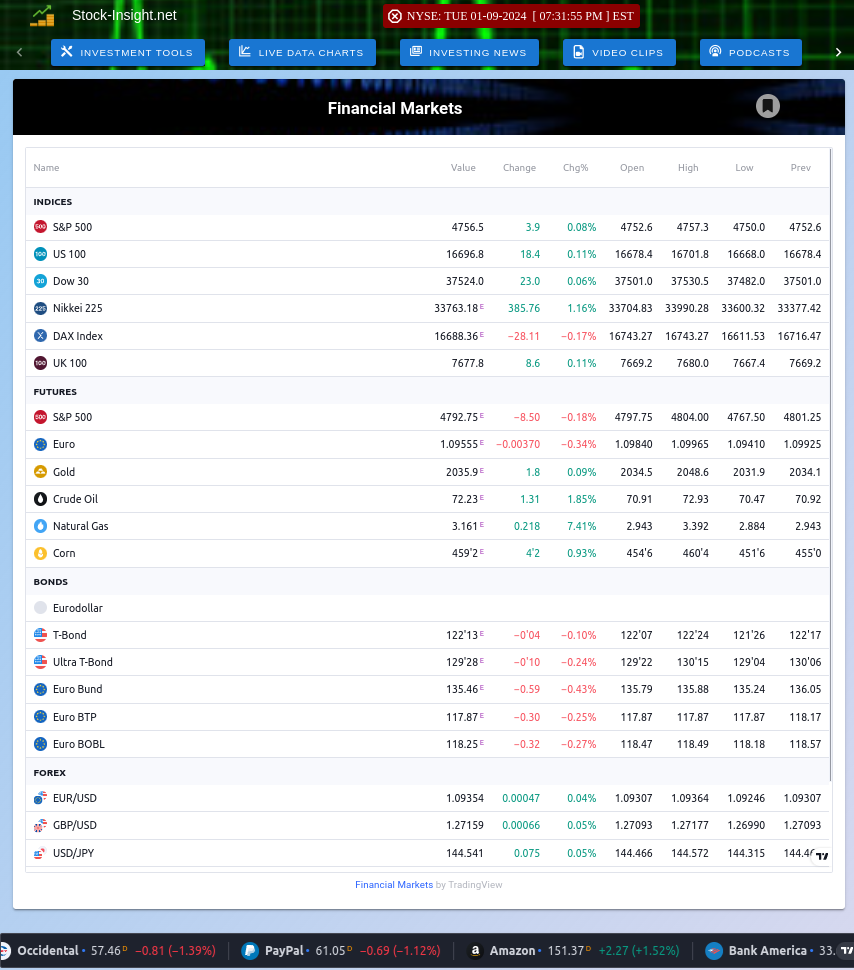Click the Ultra T-Bond row name
854x970 pixels.
pos(83,662)
